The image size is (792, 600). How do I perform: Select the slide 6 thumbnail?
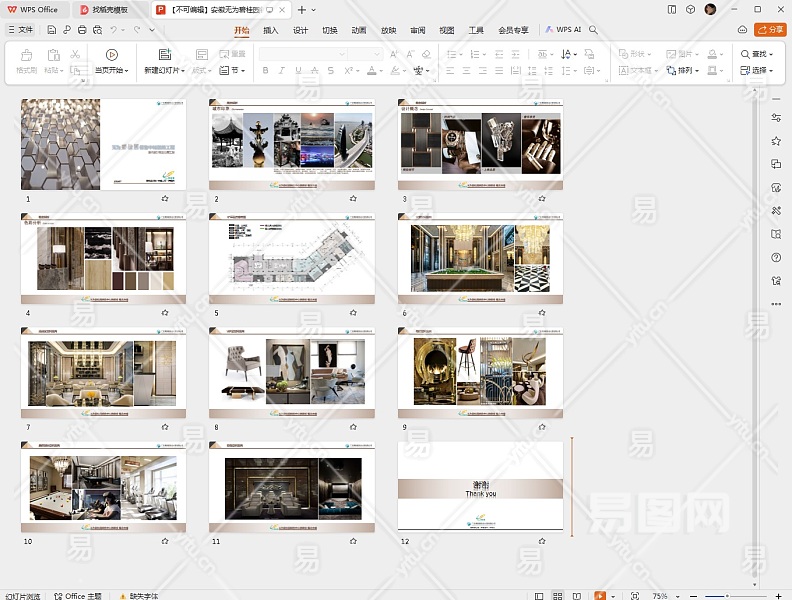pyautogui.click(x=480, y=258)
